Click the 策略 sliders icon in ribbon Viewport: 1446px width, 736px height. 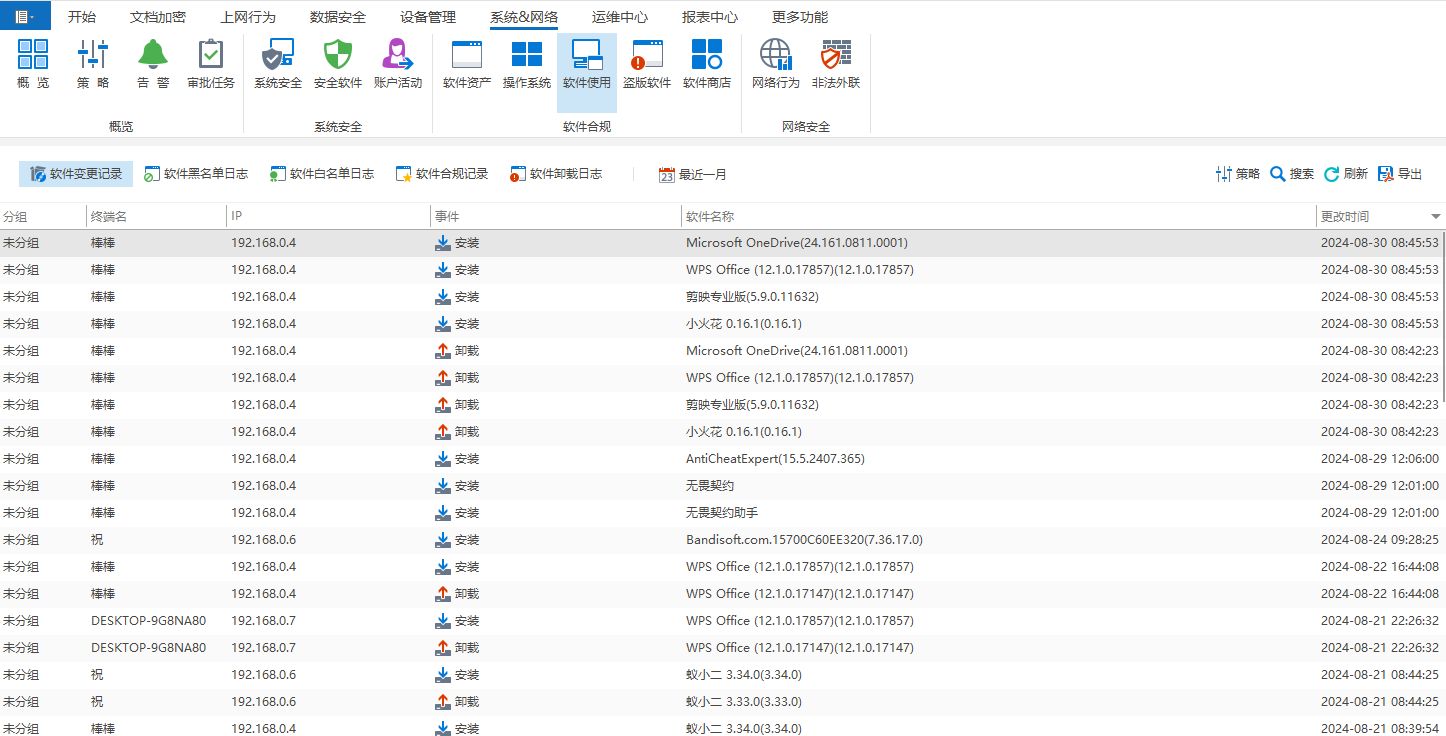[x=93, y=65]
